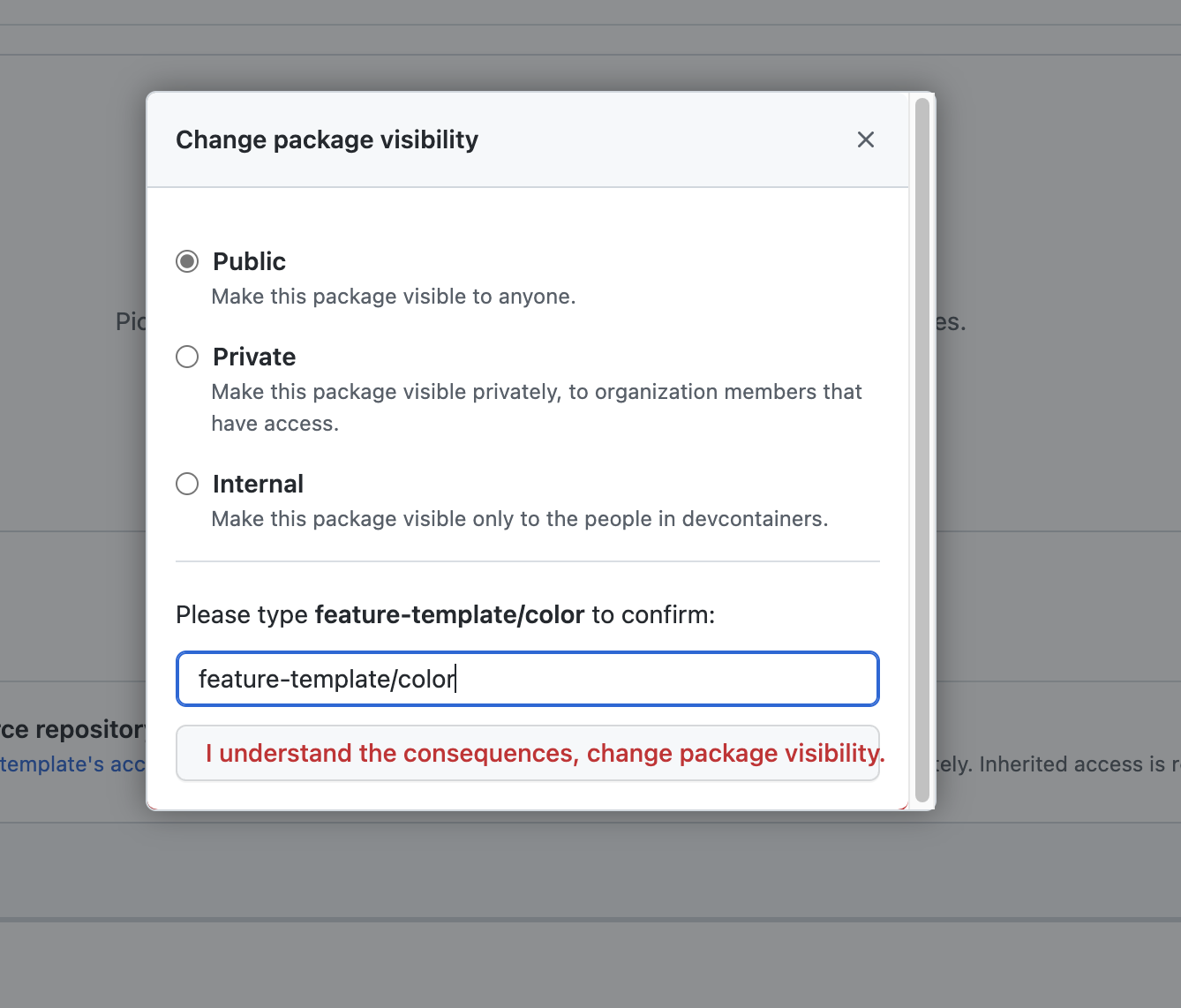Select the Public radio button

(187, 261)
